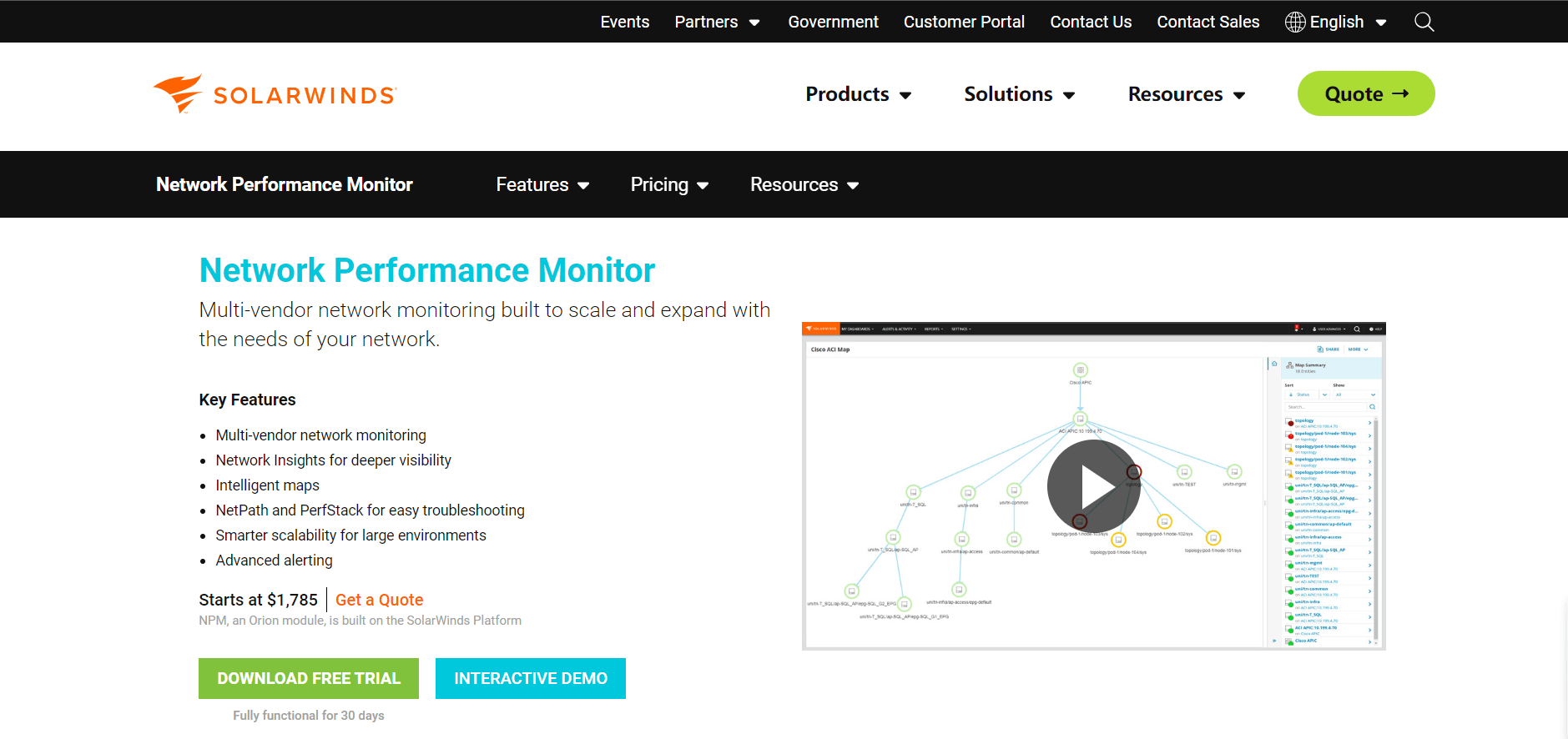Play the Cisco ACI Map video
This screenshot has height=739, width=1568.
click(x=1093, y=485)
